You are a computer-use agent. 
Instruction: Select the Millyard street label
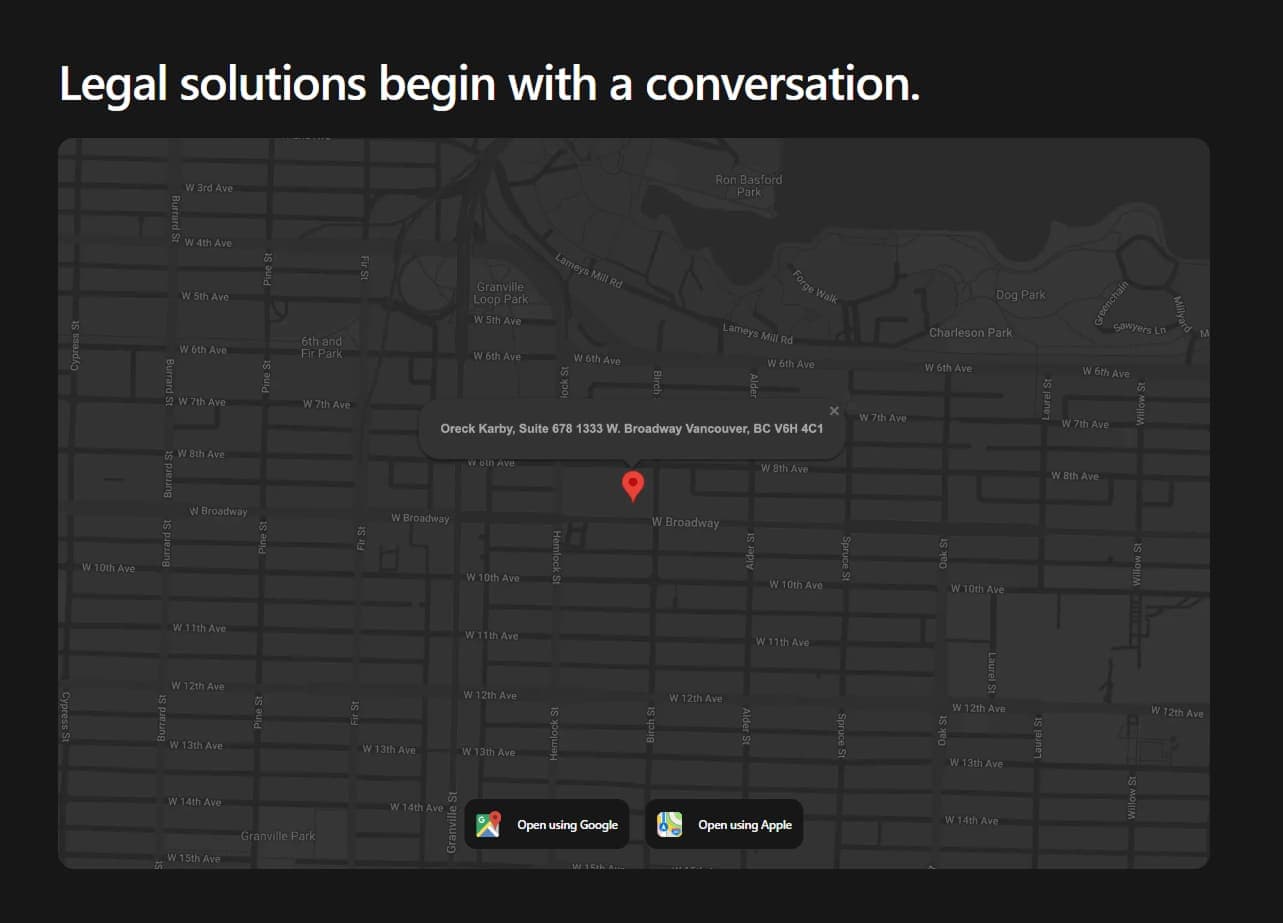(x=1183, y=313)
